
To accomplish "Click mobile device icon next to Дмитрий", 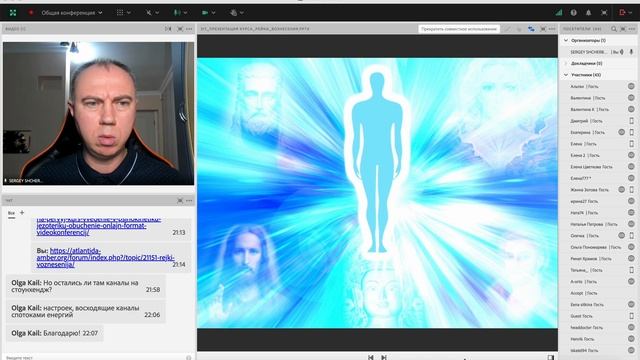I will point(631,121).
